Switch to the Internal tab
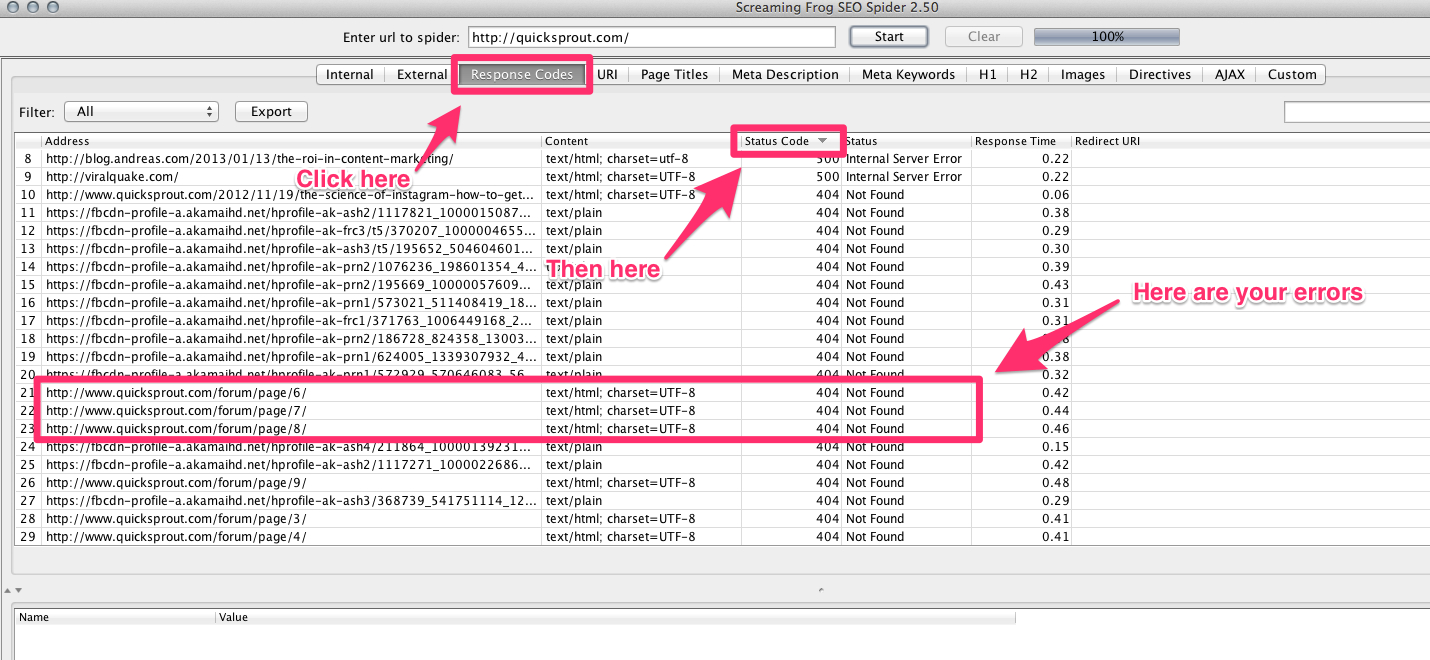The width and height of the screenshot is (1430, 660). point(349,75)
